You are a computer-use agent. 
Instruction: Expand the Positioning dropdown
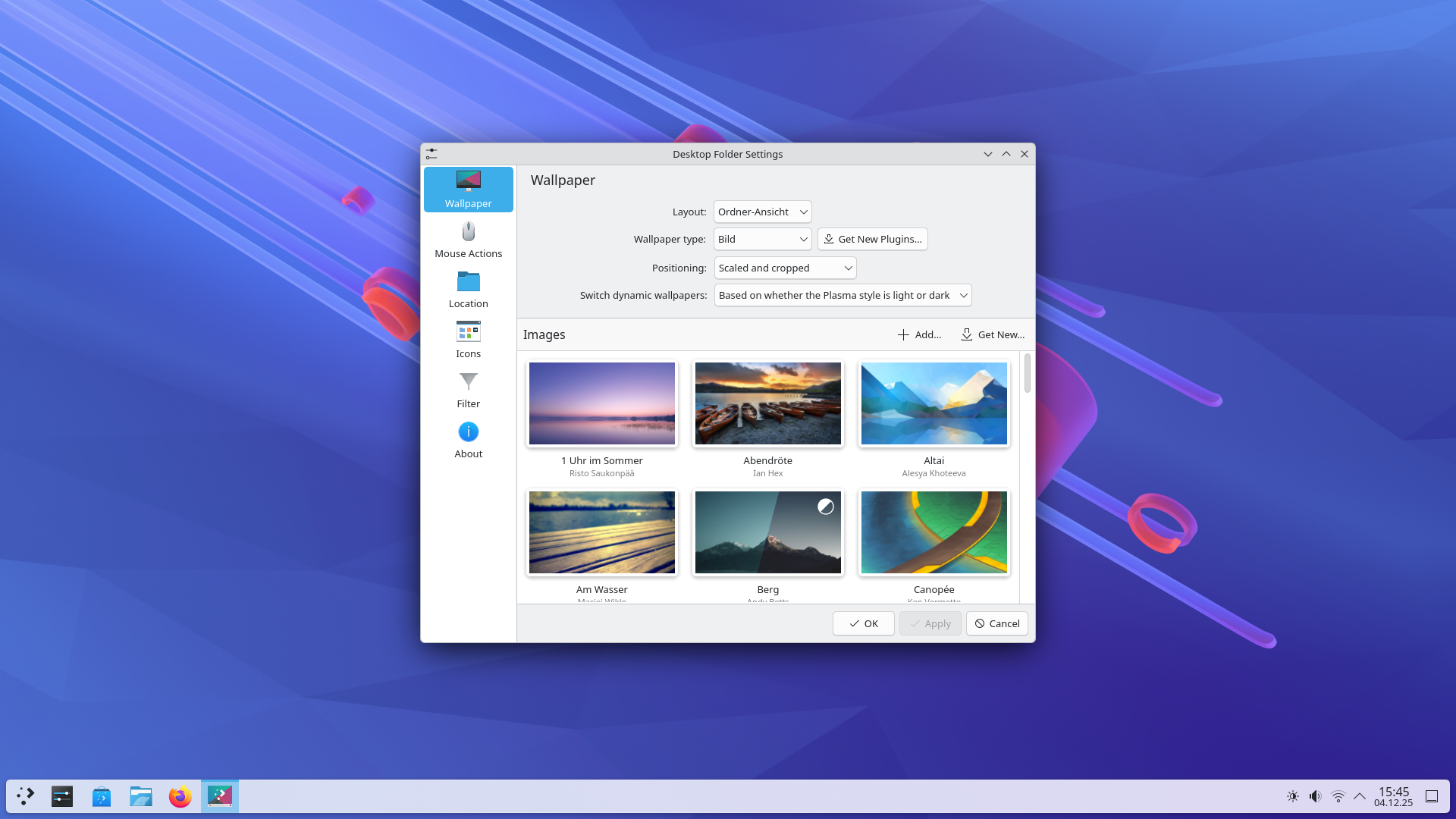point(785,268)
